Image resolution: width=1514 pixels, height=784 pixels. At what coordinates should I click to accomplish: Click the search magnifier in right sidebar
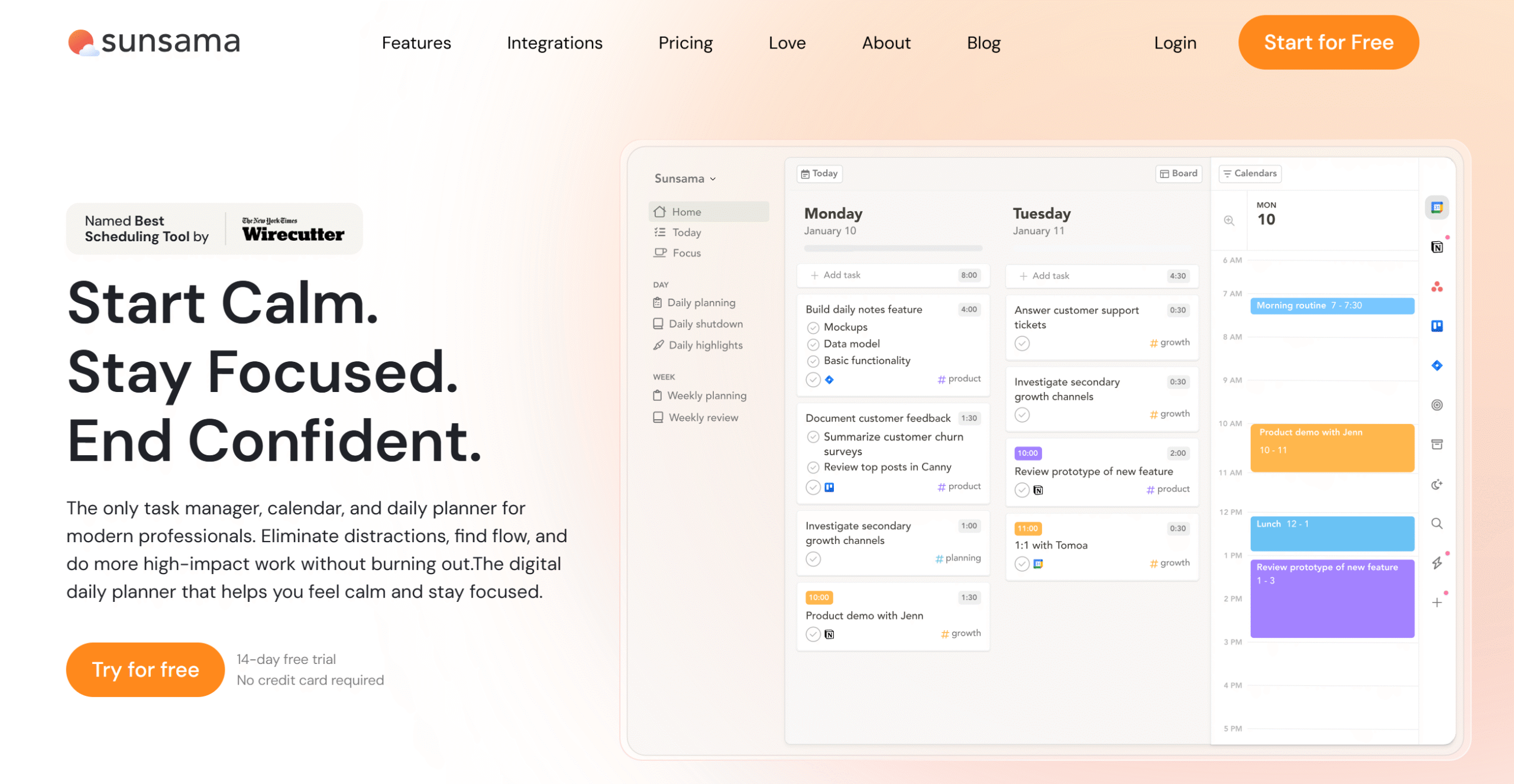pos(1437,523)
